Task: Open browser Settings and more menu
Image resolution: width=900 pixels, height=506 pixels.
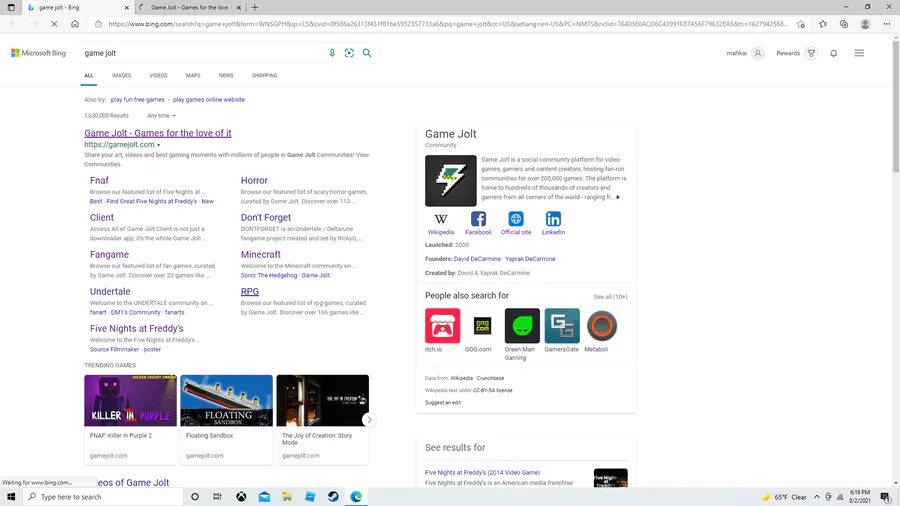Action: (887, 24)
